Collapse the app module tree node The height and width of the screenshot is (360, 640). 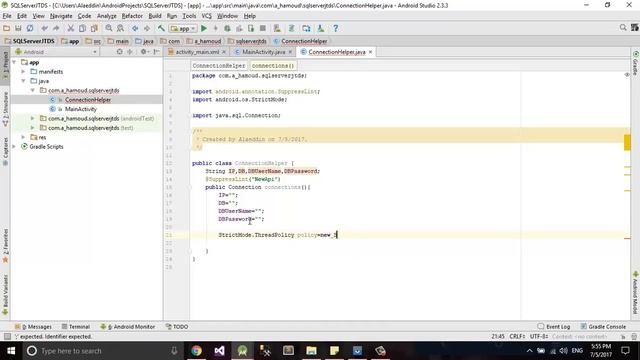[14, 62]
